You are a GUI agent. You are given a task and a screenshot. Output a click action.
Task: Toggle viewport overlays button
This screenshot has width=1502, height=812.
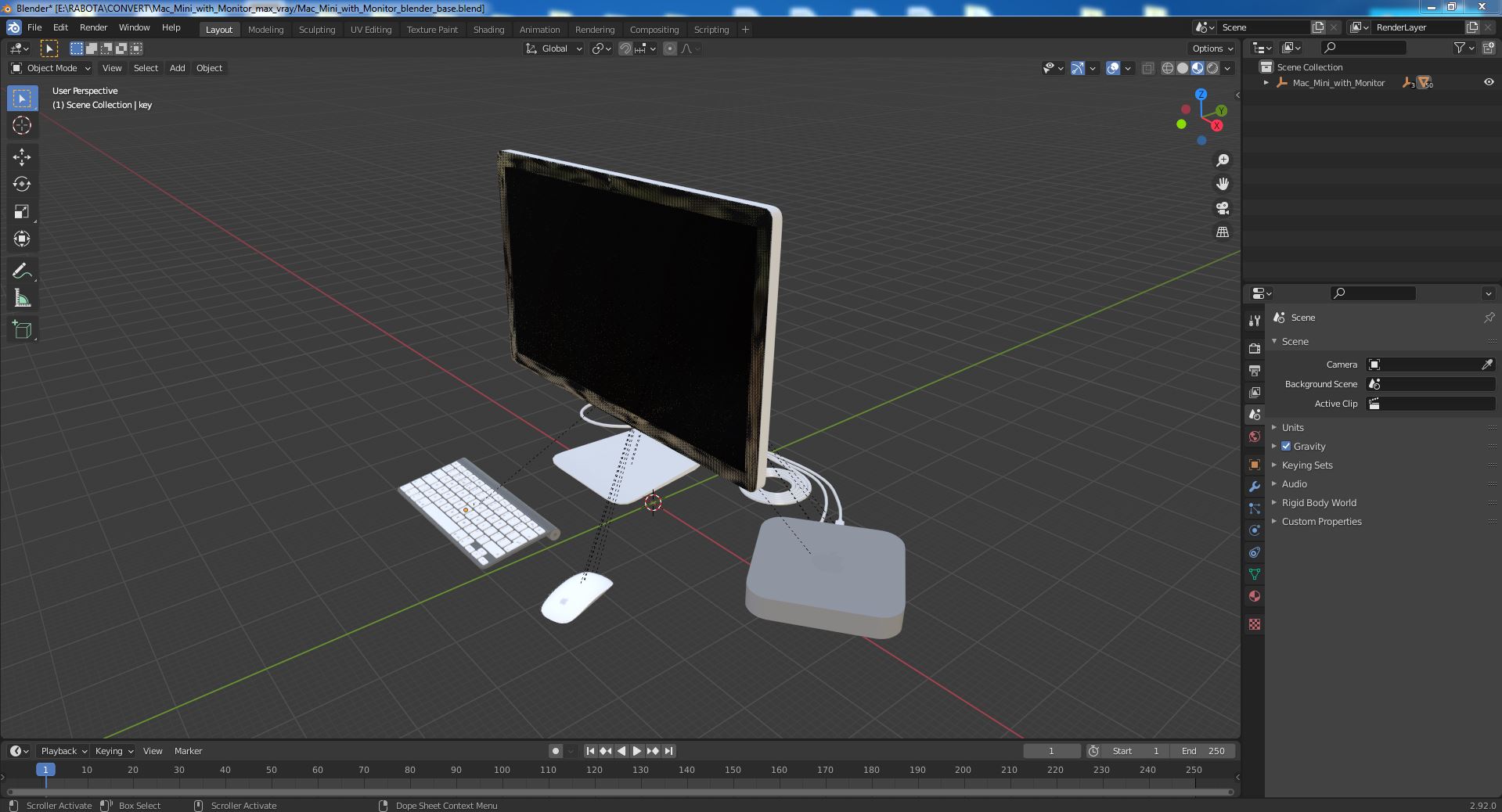coord(1113,68)
